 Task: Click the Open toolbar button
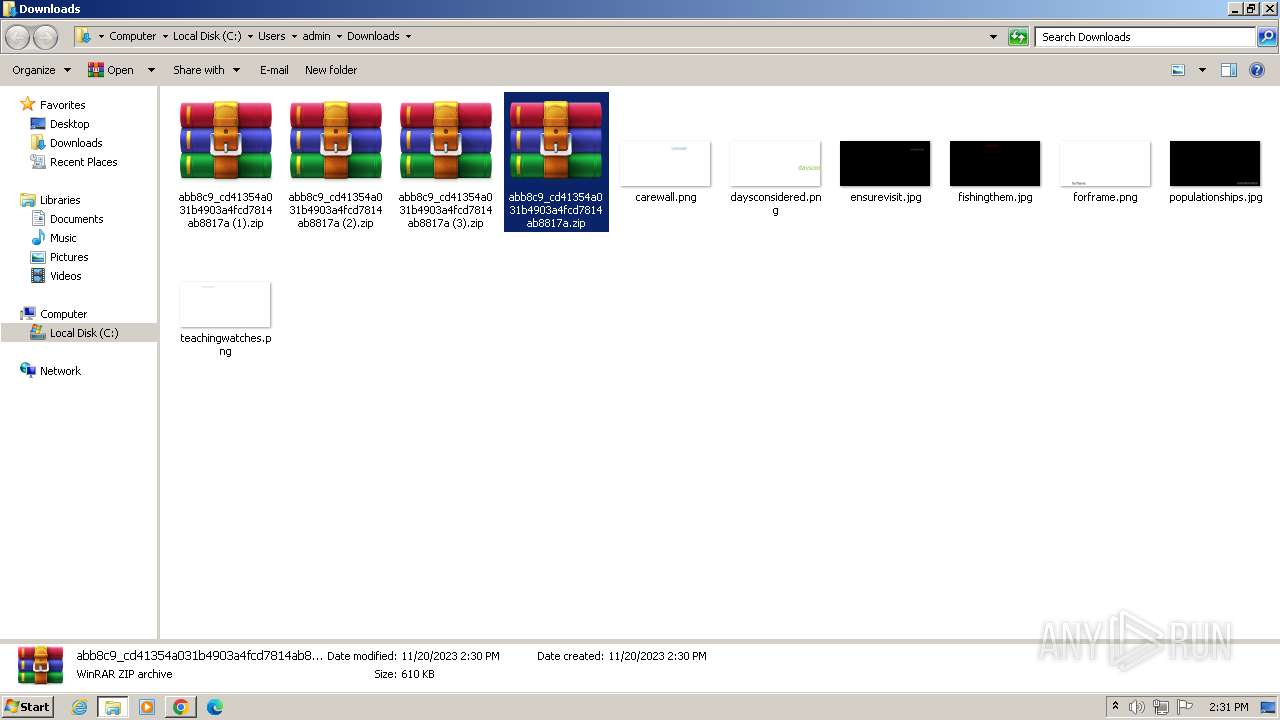[111, 70]
